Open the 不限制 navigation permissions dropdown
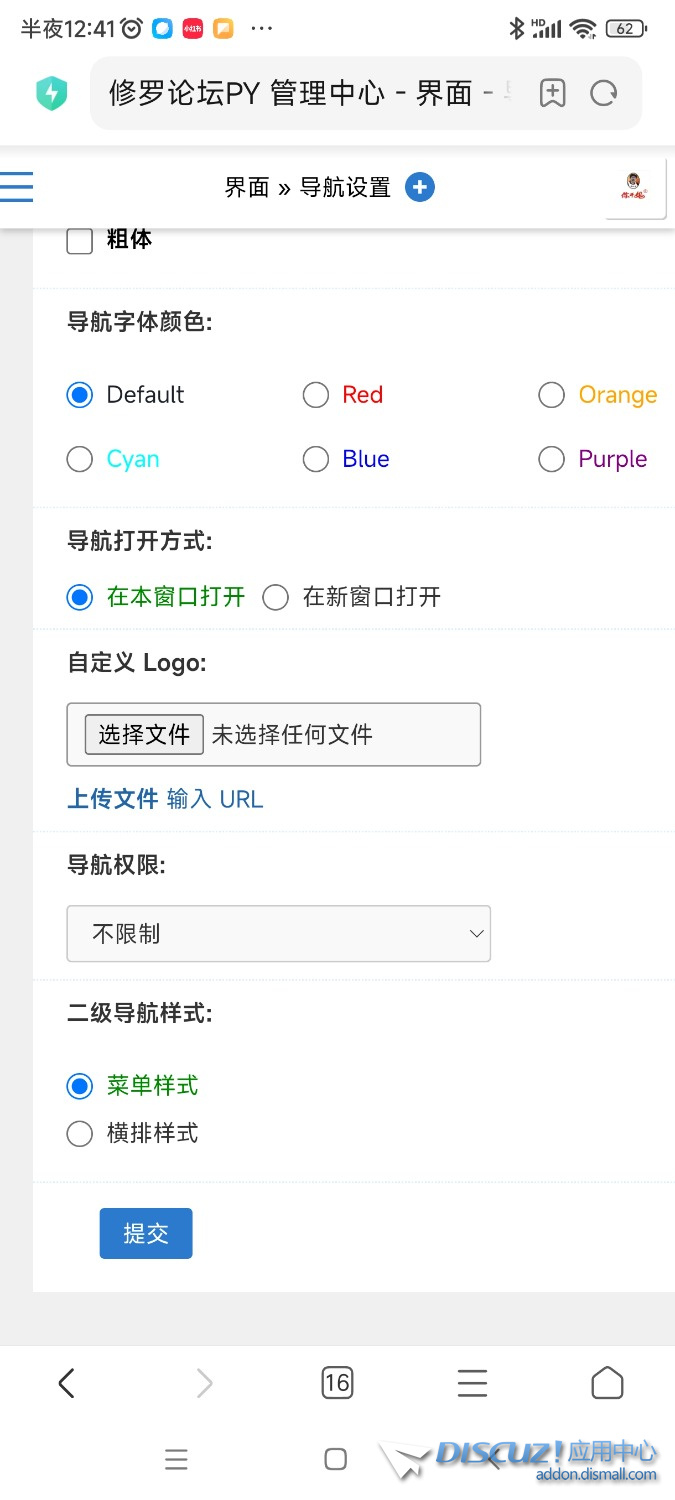The height and width of the screenshot is (1500, 675). point(278,933)
